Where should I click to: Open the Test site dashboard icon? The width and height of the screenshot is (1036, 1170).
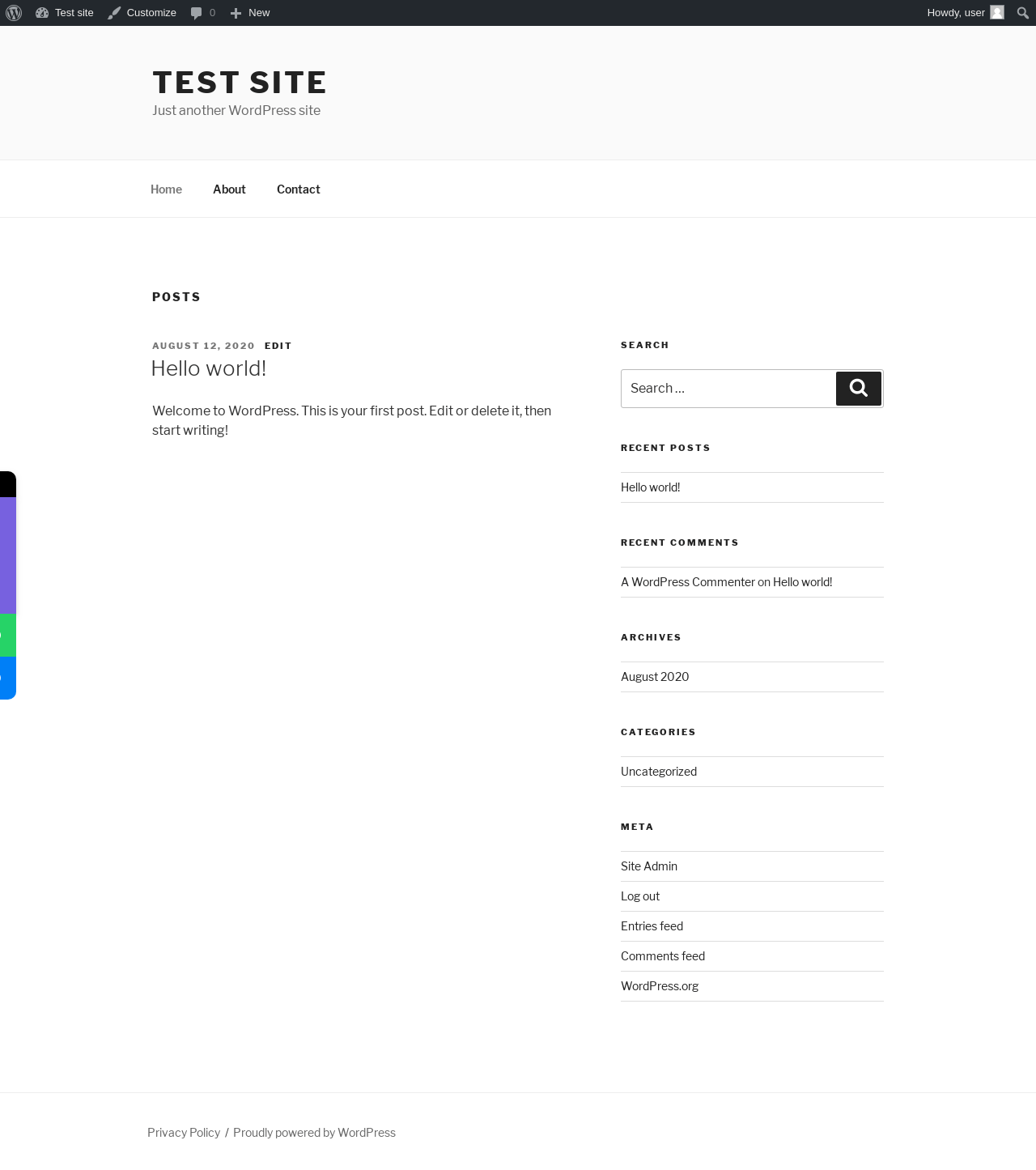tap(42, 13)
